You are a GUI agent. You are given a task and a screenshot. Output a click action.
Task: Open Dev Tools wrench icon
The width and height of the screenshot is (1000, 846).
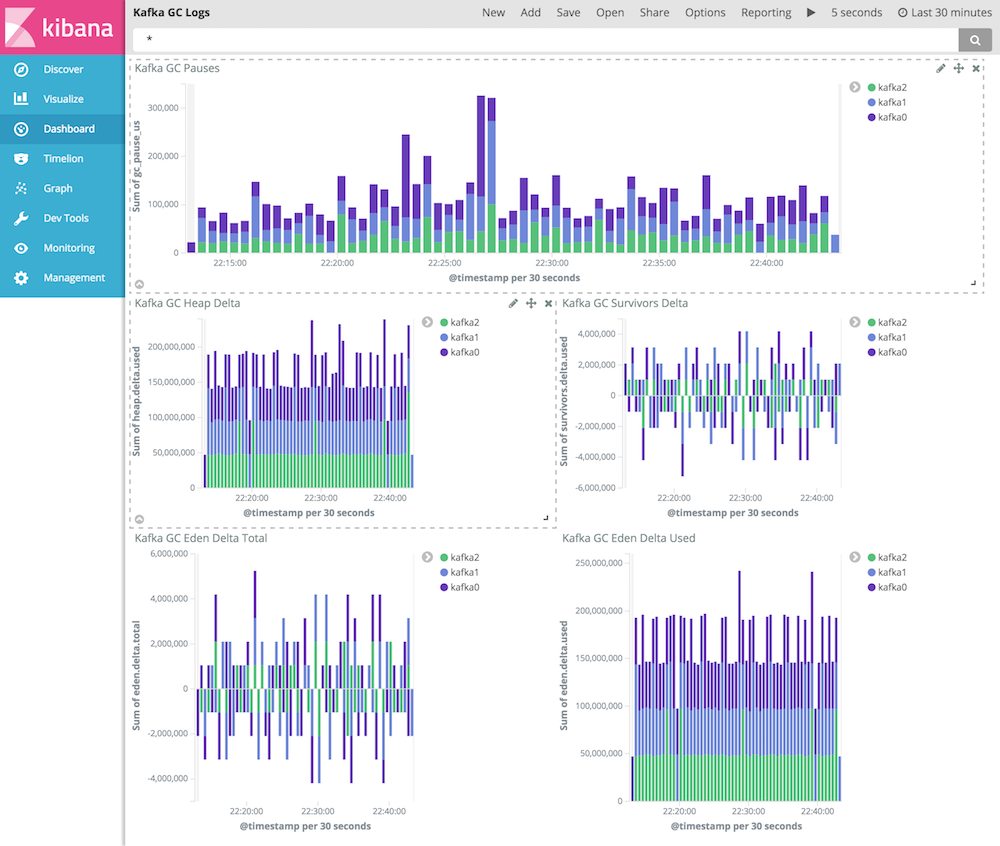point(21,218)
